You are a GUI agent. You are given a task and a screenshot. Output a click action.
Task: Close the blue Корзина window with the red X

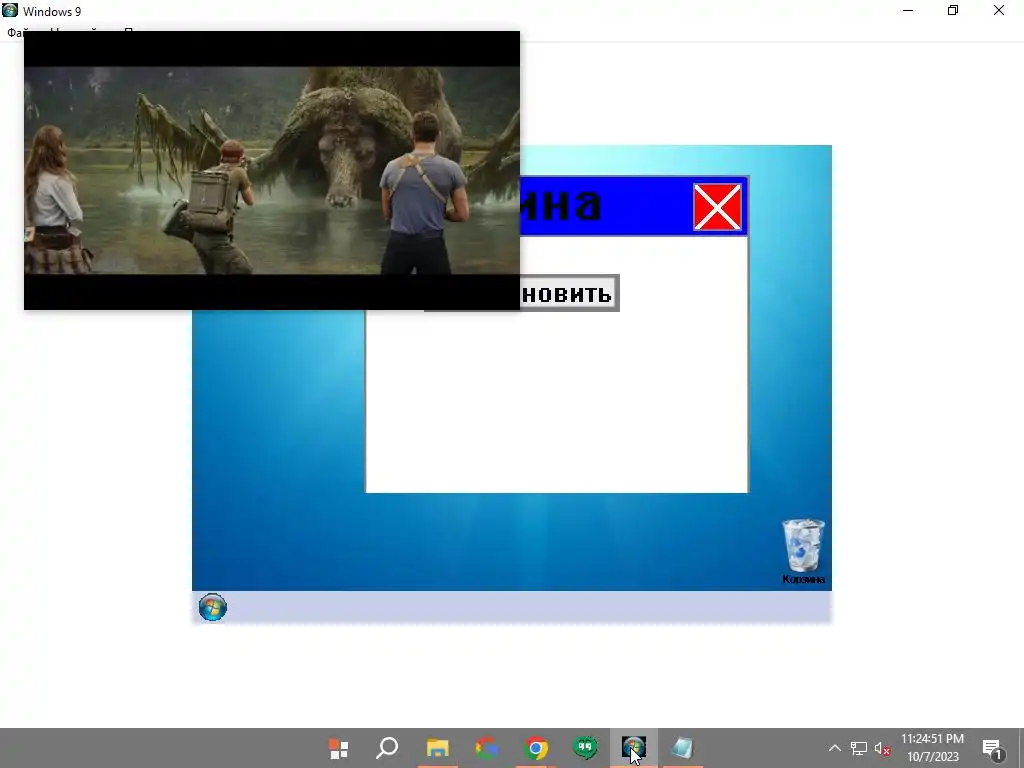pos(717,207)
